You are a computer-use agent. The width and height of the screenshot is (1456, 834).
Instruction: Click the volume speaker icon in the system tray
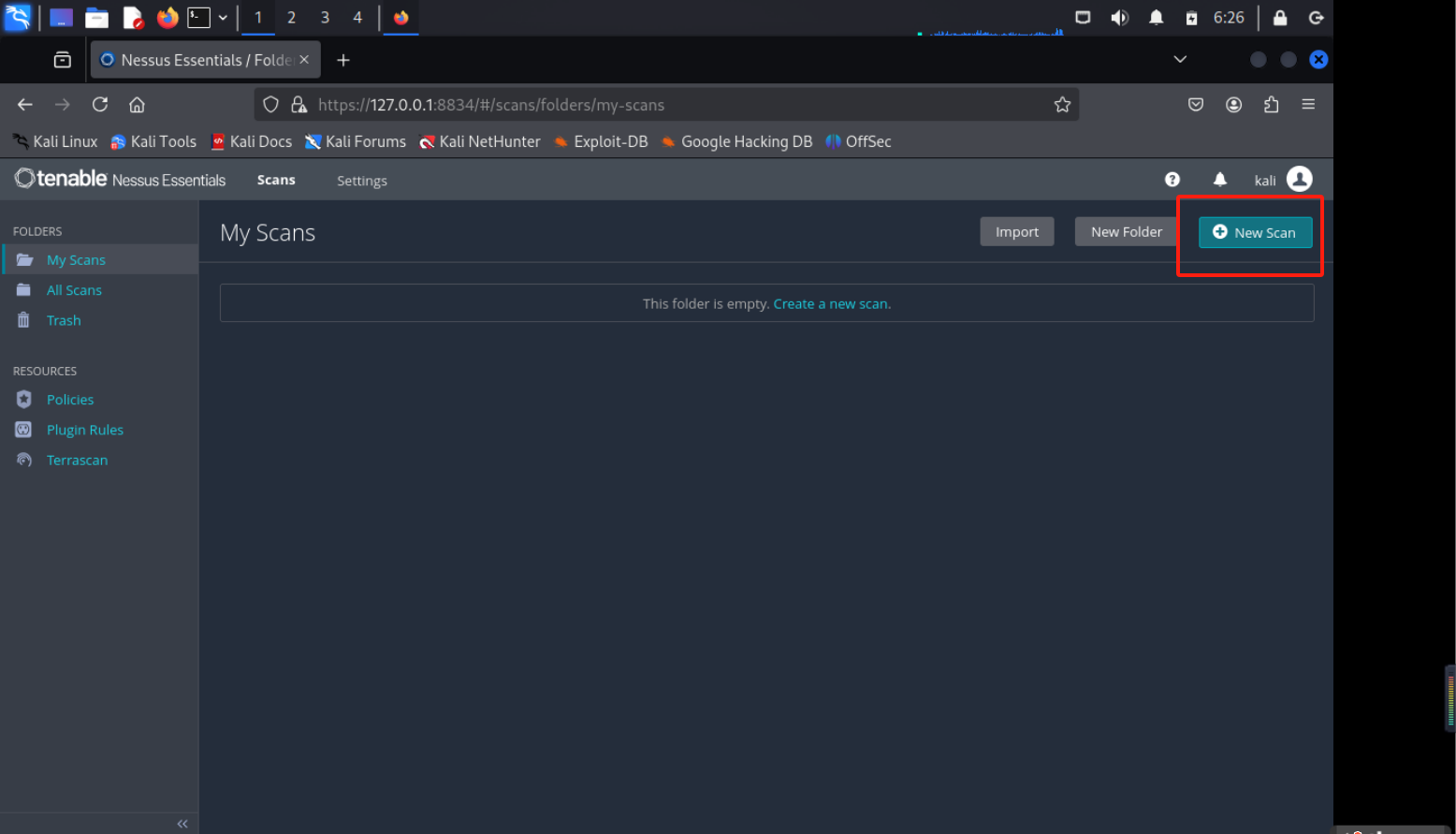(x=1119, y=17)
